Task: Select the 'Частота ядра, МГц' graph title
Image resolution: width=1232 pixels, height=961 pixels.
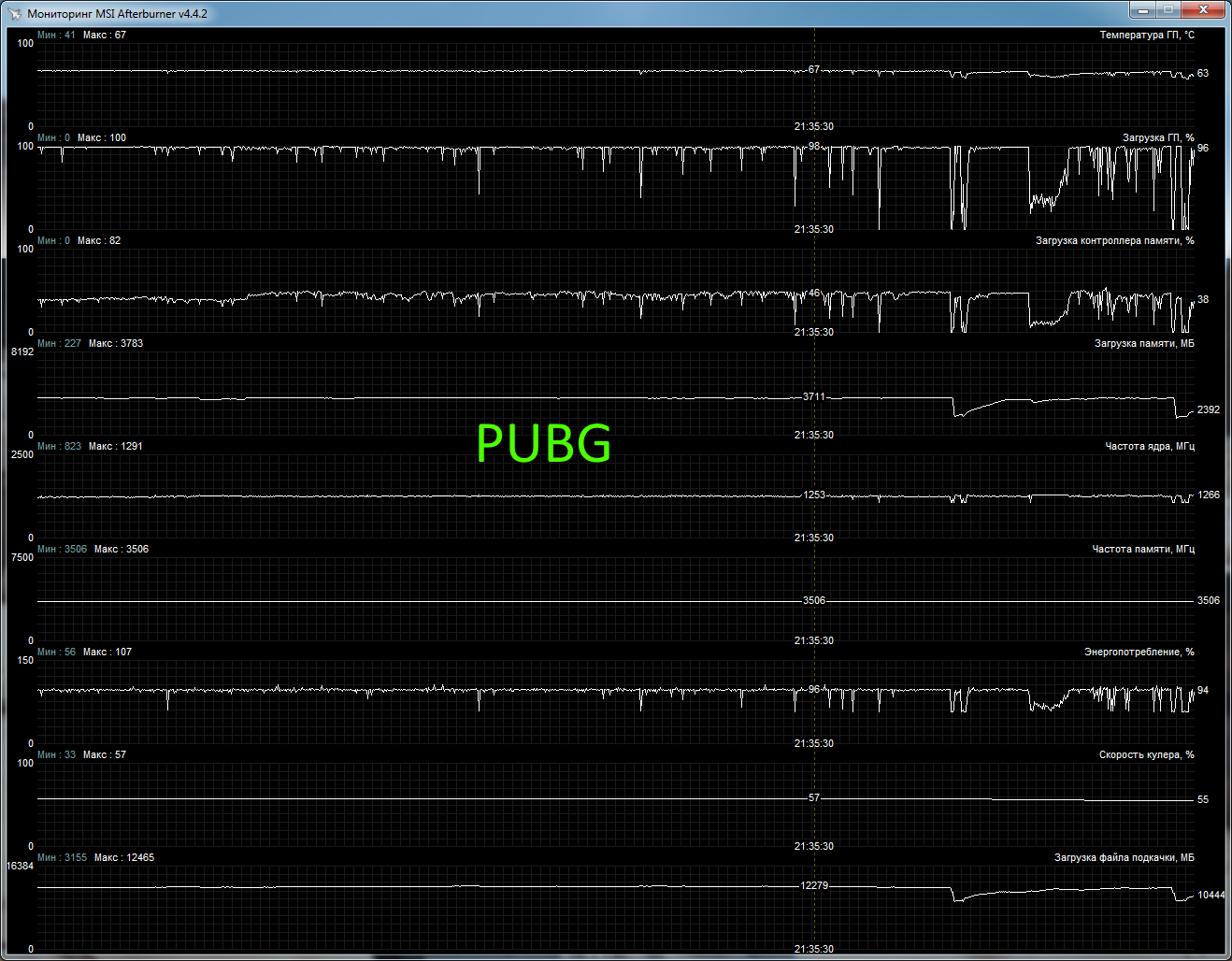Action: coord(1150,447)
